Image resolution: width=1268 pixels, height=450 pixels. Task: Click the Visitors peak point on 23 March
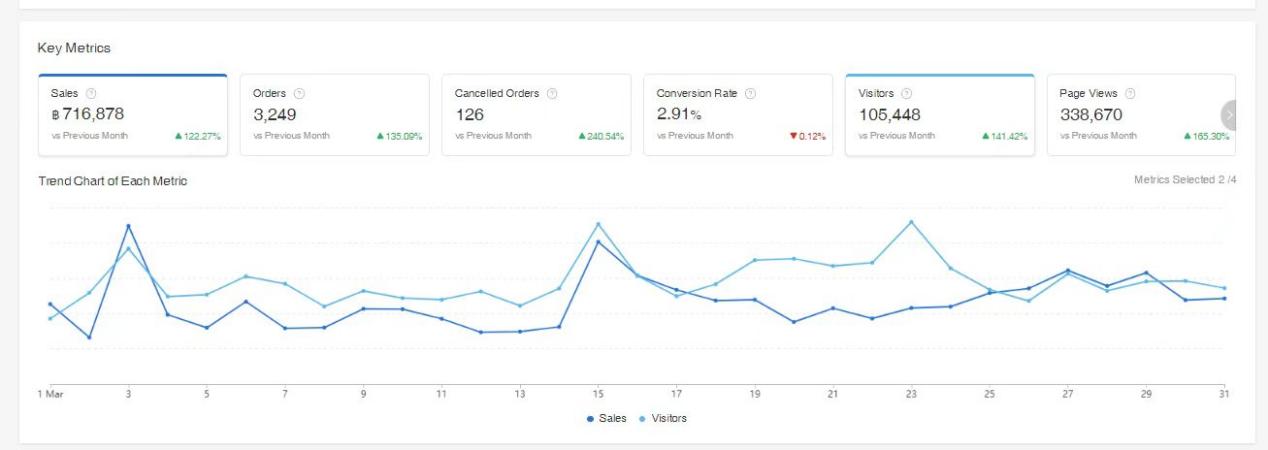pyautogui.click(x=911, y=222)
